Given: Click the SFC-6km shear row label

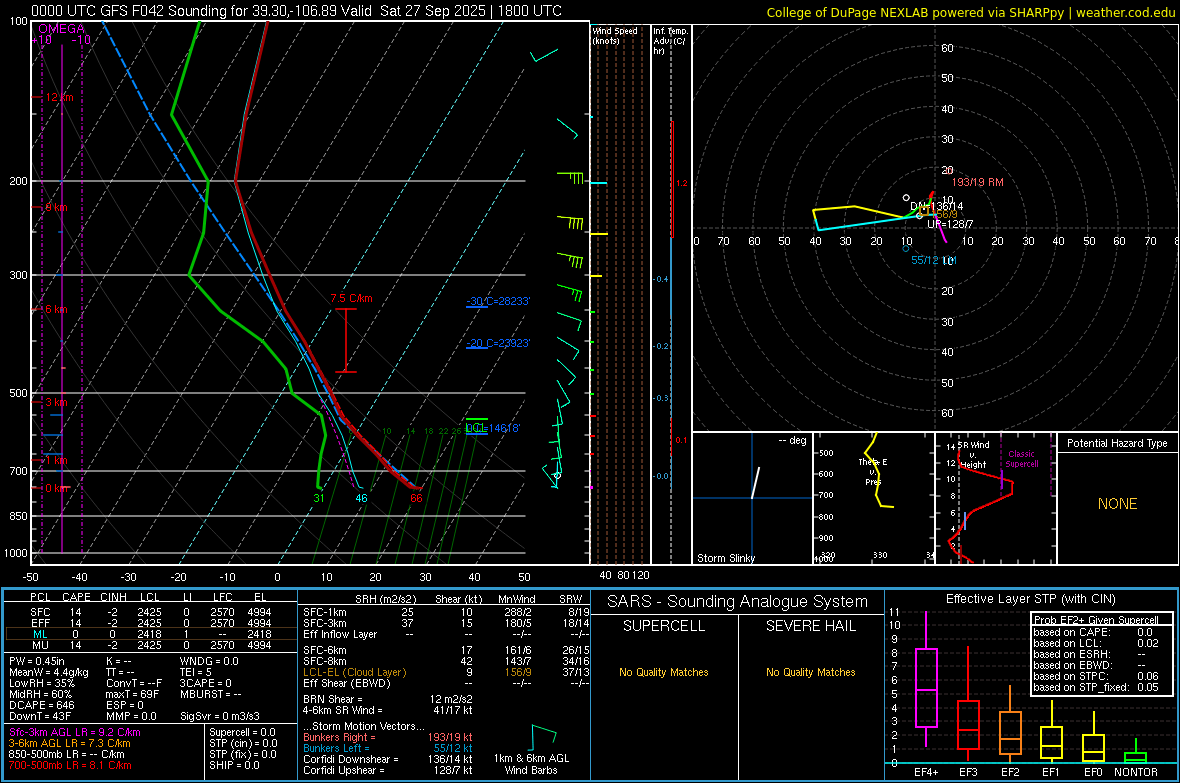Looking at the screenshot, I should 325,650.
